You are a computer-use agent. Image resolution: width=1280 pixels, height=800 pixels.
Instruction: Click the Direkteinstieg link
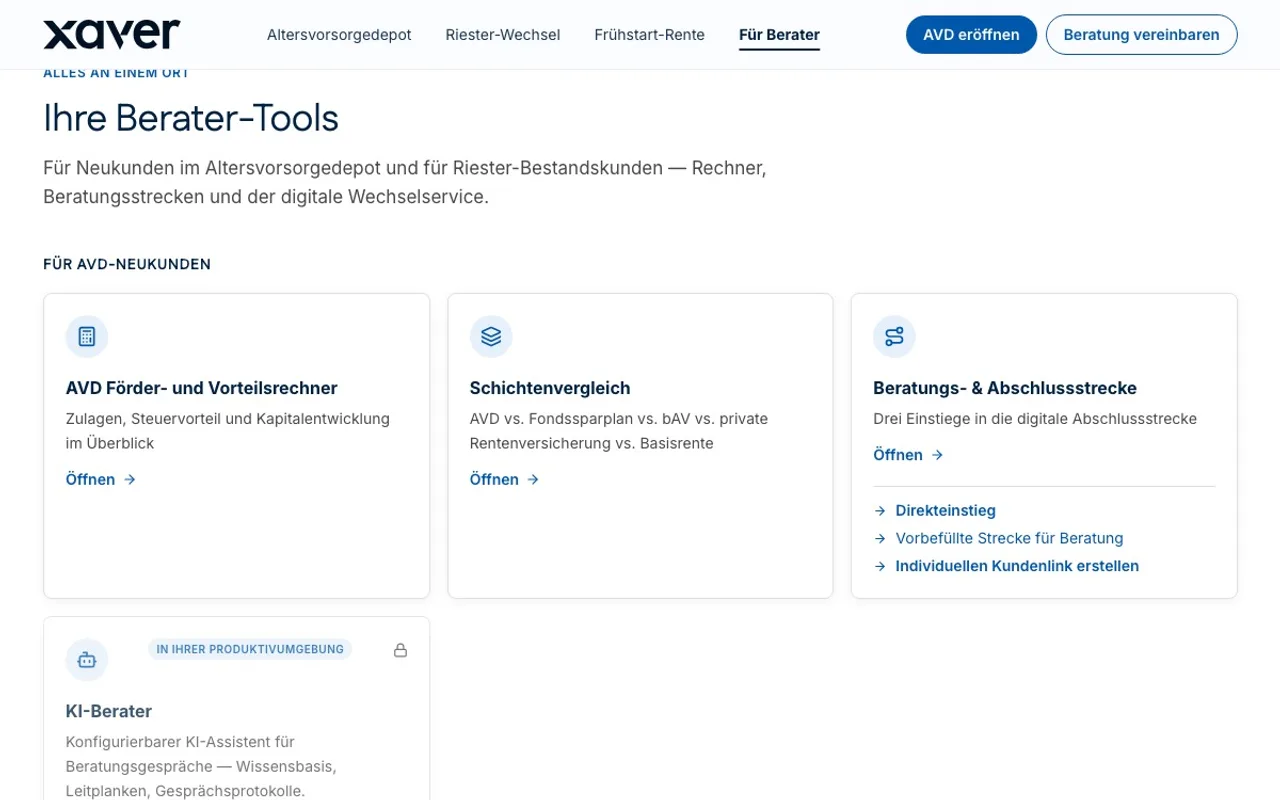[x=945, y=511]
